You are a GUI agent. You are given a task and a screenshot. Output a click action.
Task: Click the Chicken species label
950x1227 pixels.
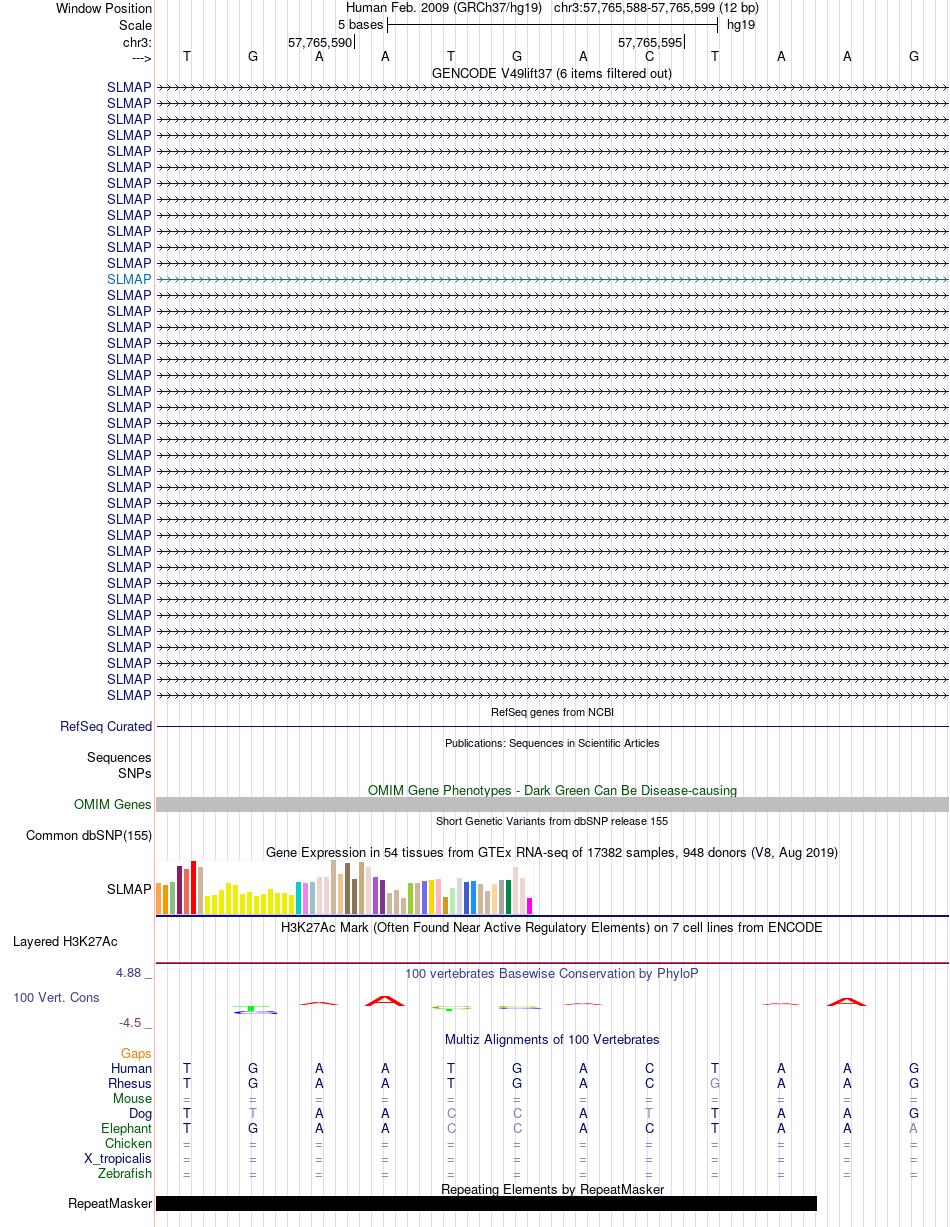pyautogui.click(x=129, y=1143)
